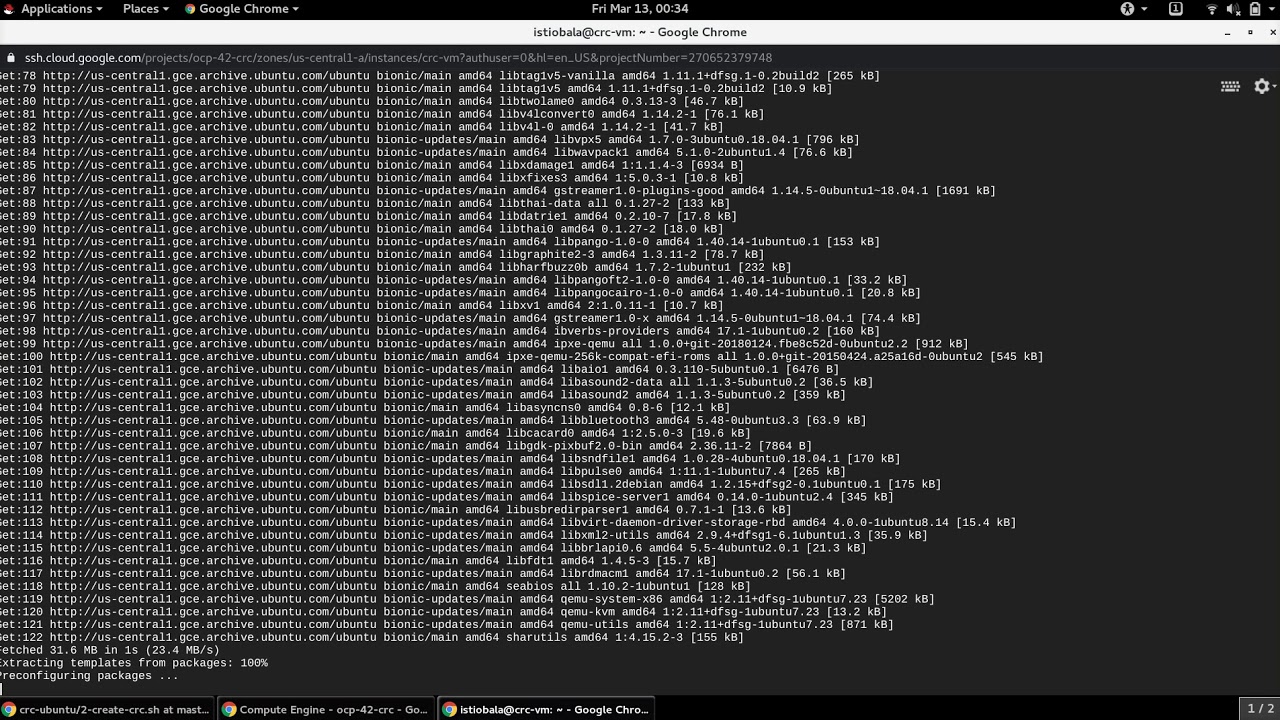This screenshot has width=1280, height=720.
Task: Open the clock showing Fri Mar 13, 00:34
Action: (640, 8)
